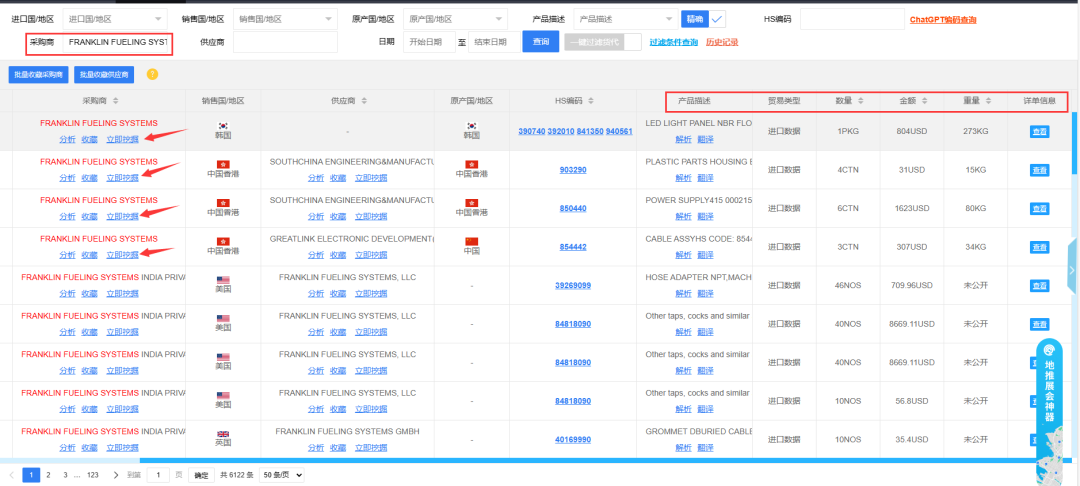
Task: Select page 2 in pagination
Action: pyautogui.click(x=48, y=475)
